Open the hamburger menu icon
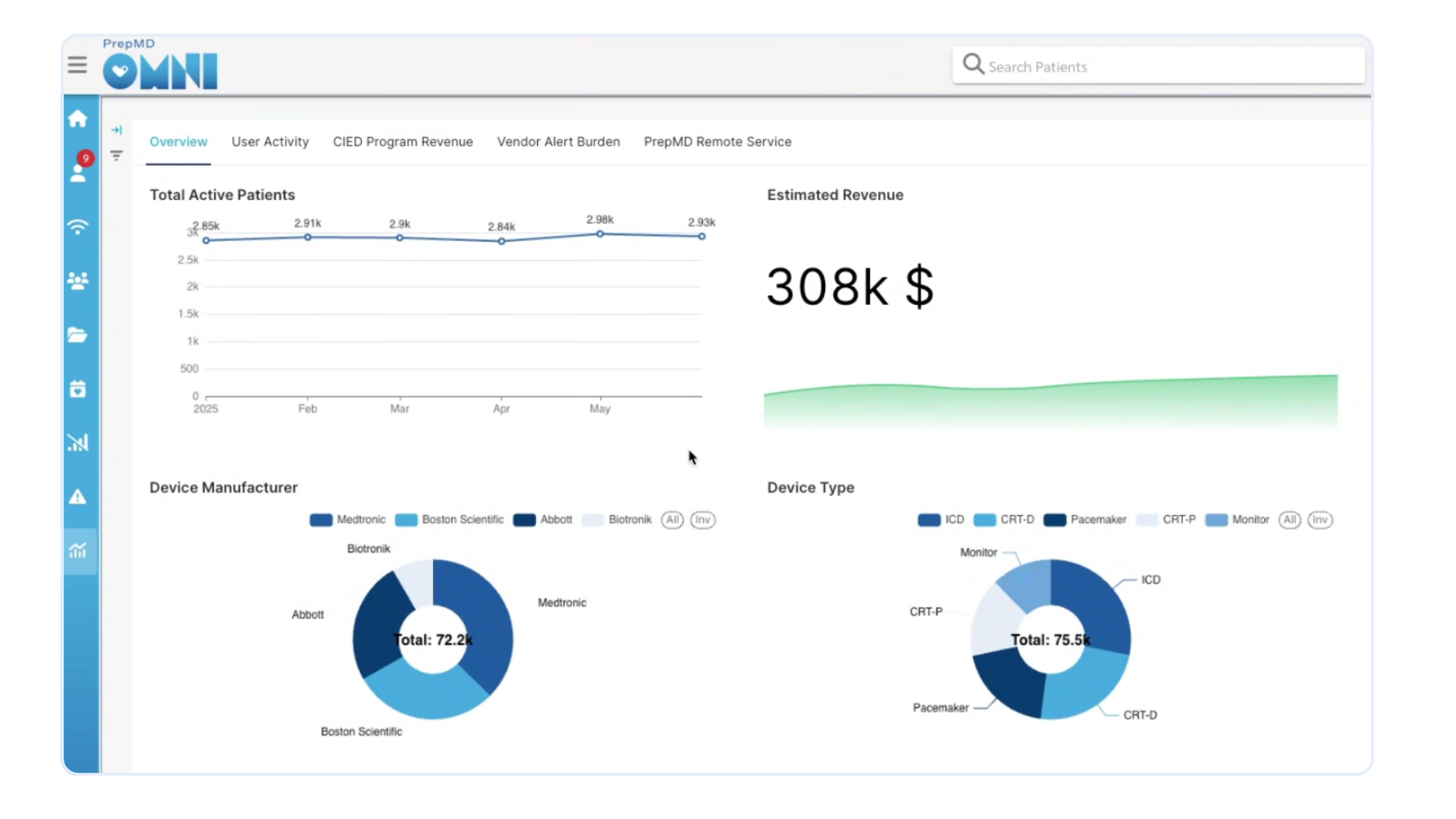Viewport: 1456px width, 819px height. pyautogui.click(x=77, y=65)
